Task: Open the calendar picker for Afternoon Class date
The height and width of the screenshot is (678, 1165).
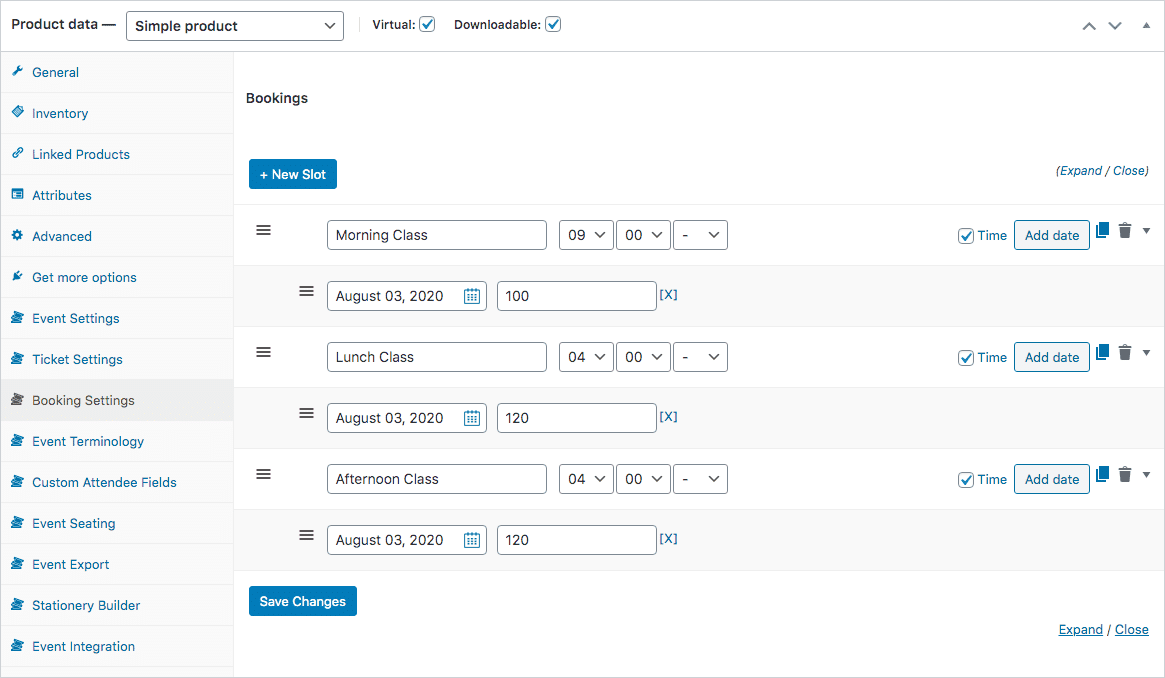Action: tap(471, 539)
